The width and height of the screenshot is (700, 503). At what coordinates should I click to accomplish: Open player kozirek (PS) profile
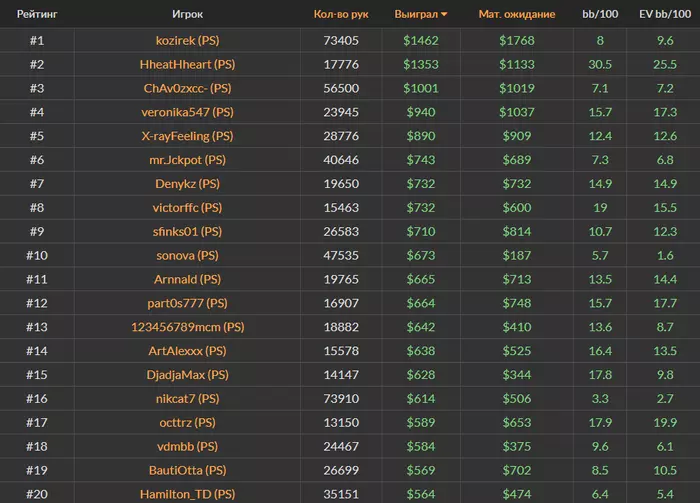[x=188, y=41]
